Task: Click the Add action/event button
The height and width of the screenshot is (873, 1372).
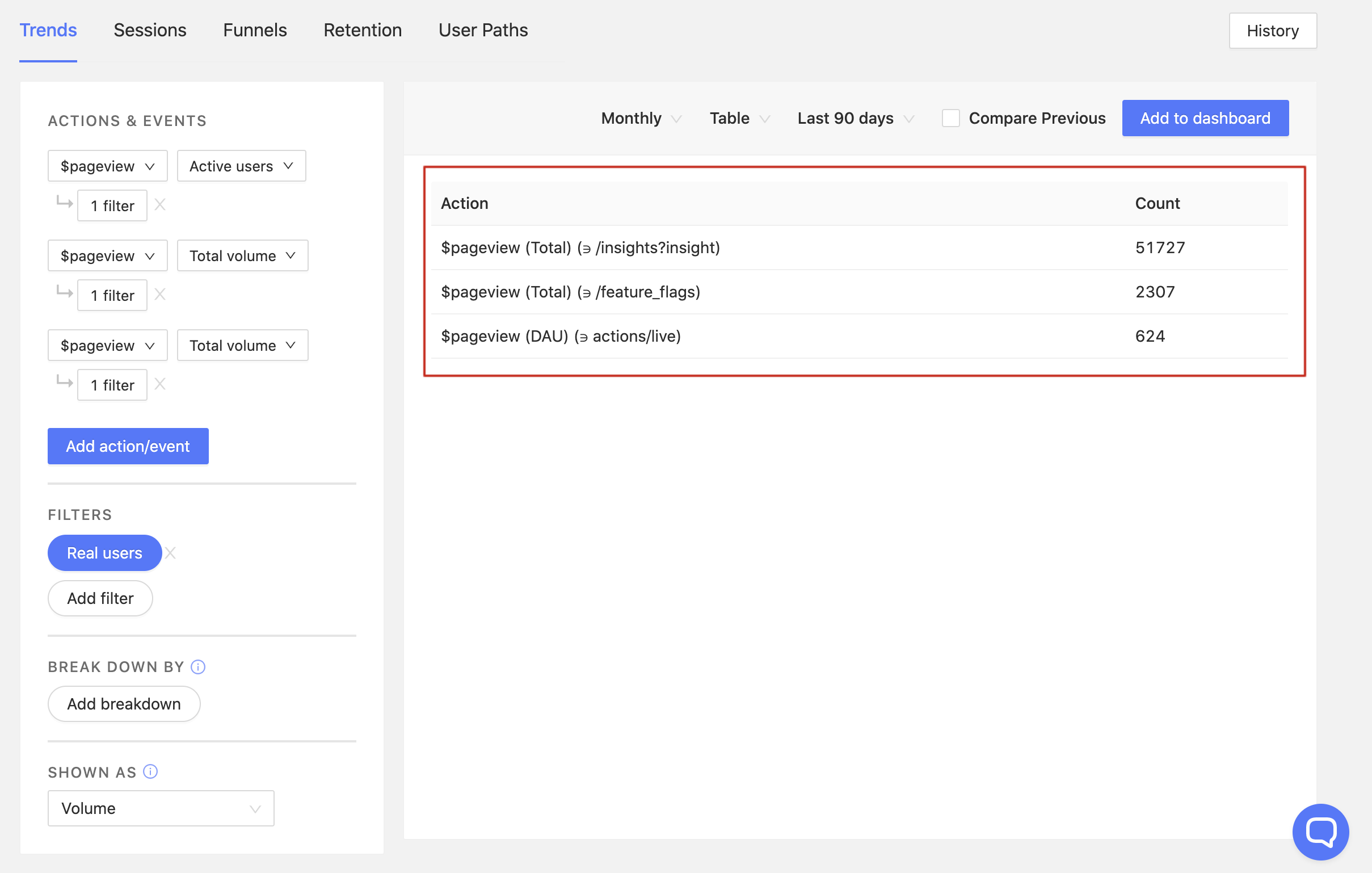Action: point(128,446)
